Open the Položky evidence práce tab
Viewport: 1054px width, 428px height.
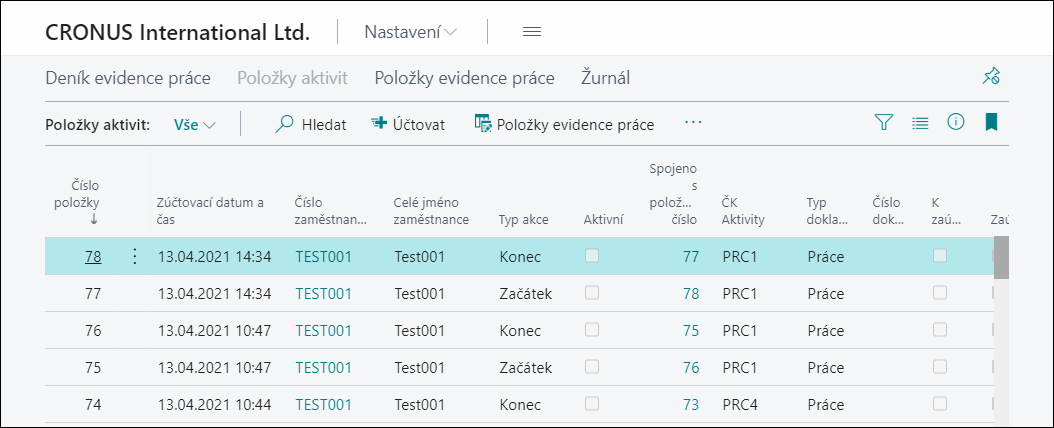(x=464, y=79)
